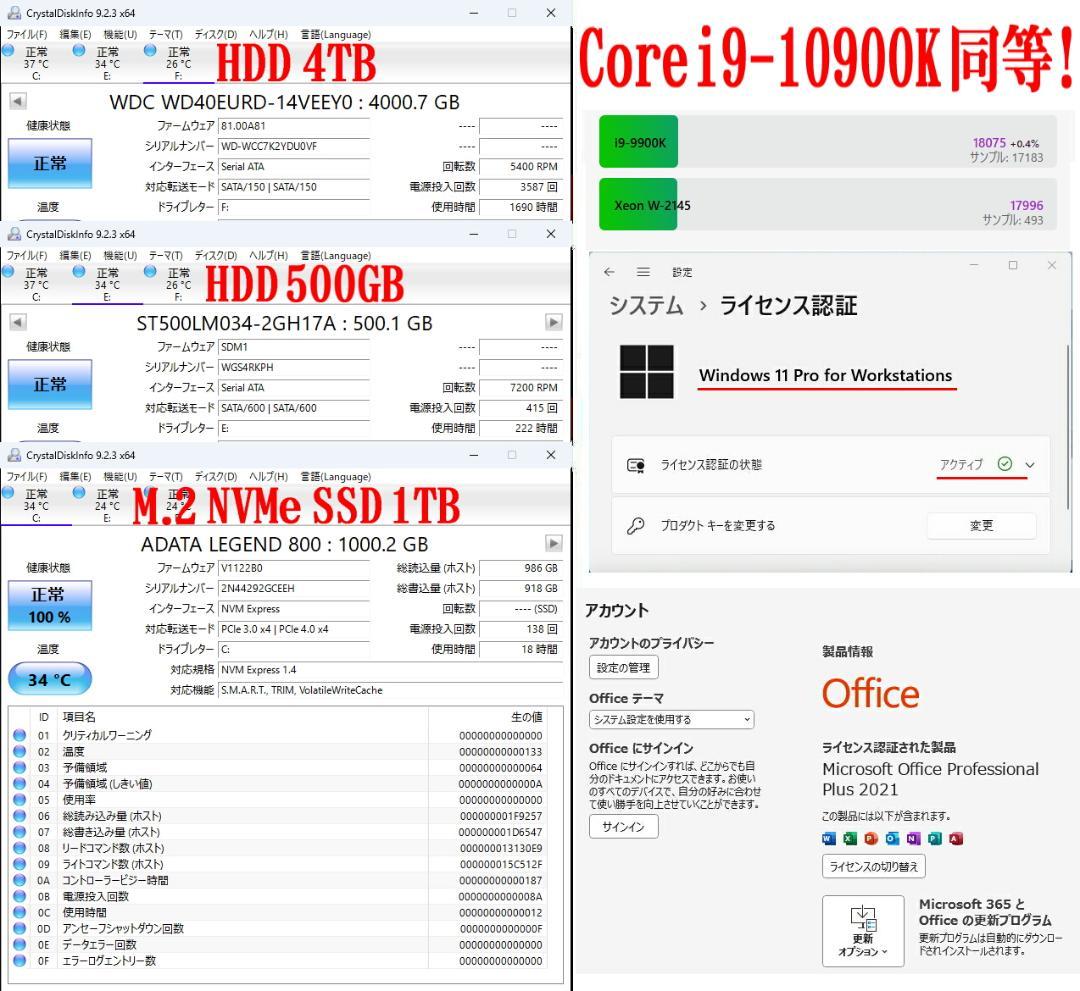Click the SATA/600 | SATA/600 transfer mode value
Image resolution: width=1080 pixels, height=991 pixels.
click(294, 408)
